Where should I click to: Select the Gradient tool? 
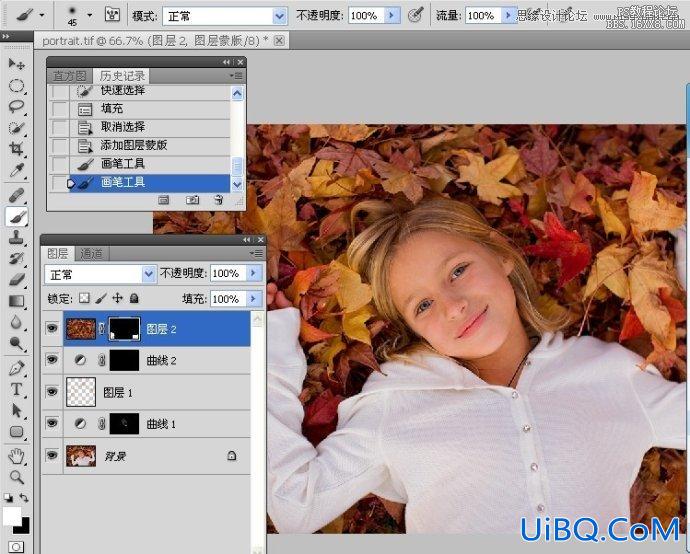pyautogui.click(x=16, y=301)
